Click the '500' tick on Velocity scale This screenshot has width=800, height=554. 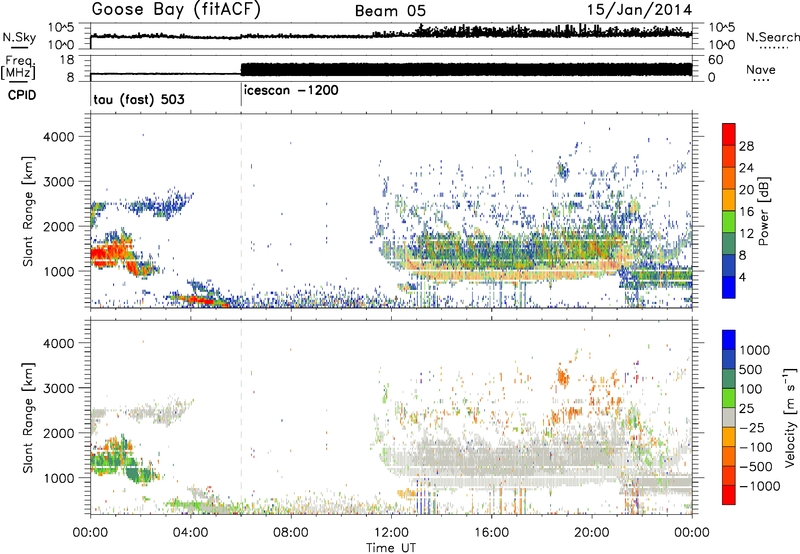coord(751,369)
